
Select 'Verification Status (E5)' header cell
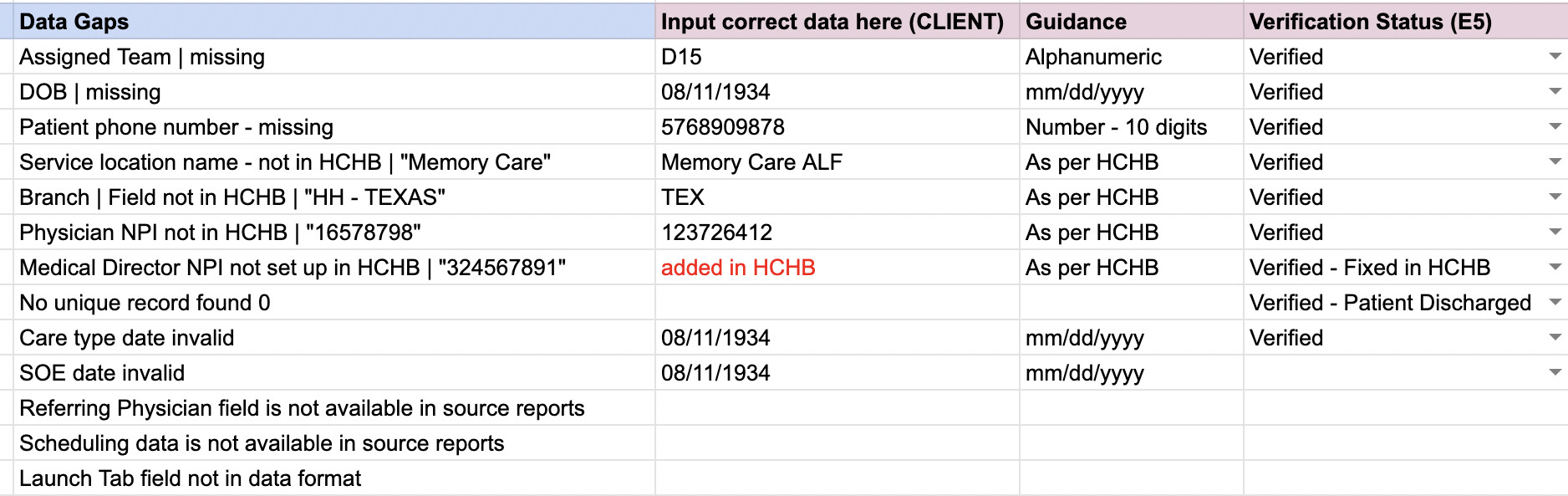[1404, 22]
